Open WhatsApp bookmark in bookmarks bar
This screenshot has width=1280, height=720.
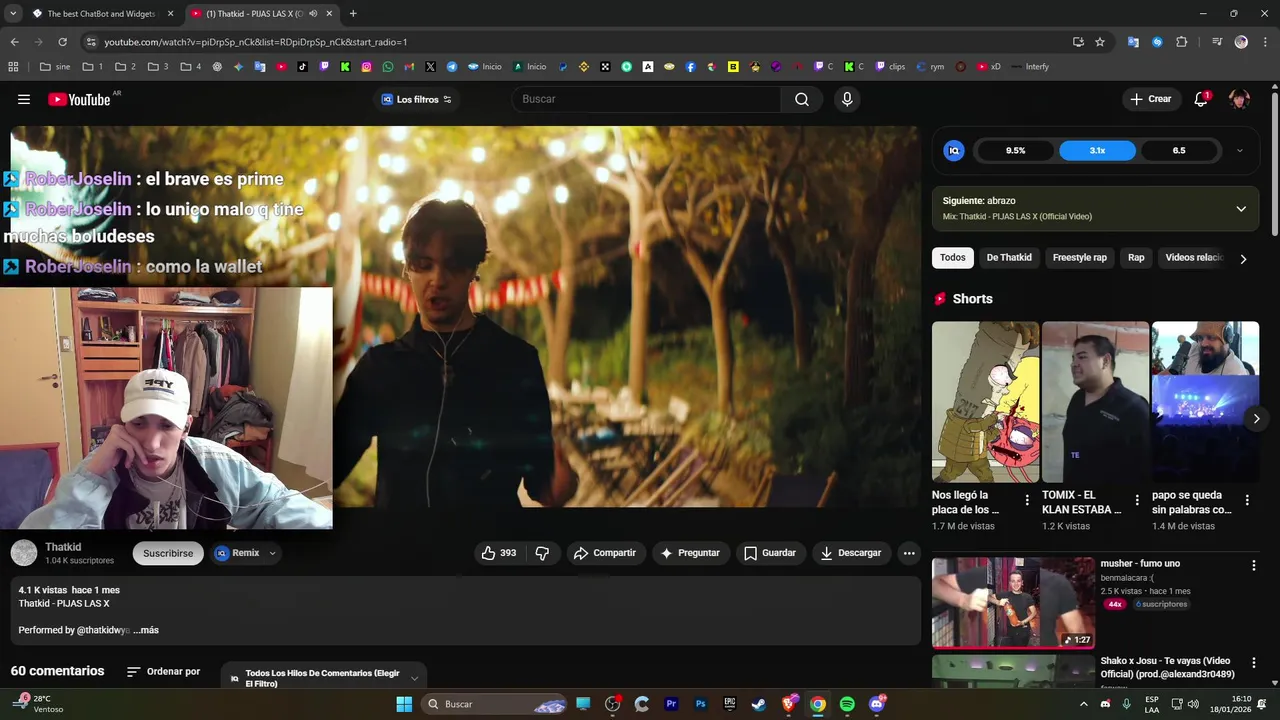pos(388,67)
